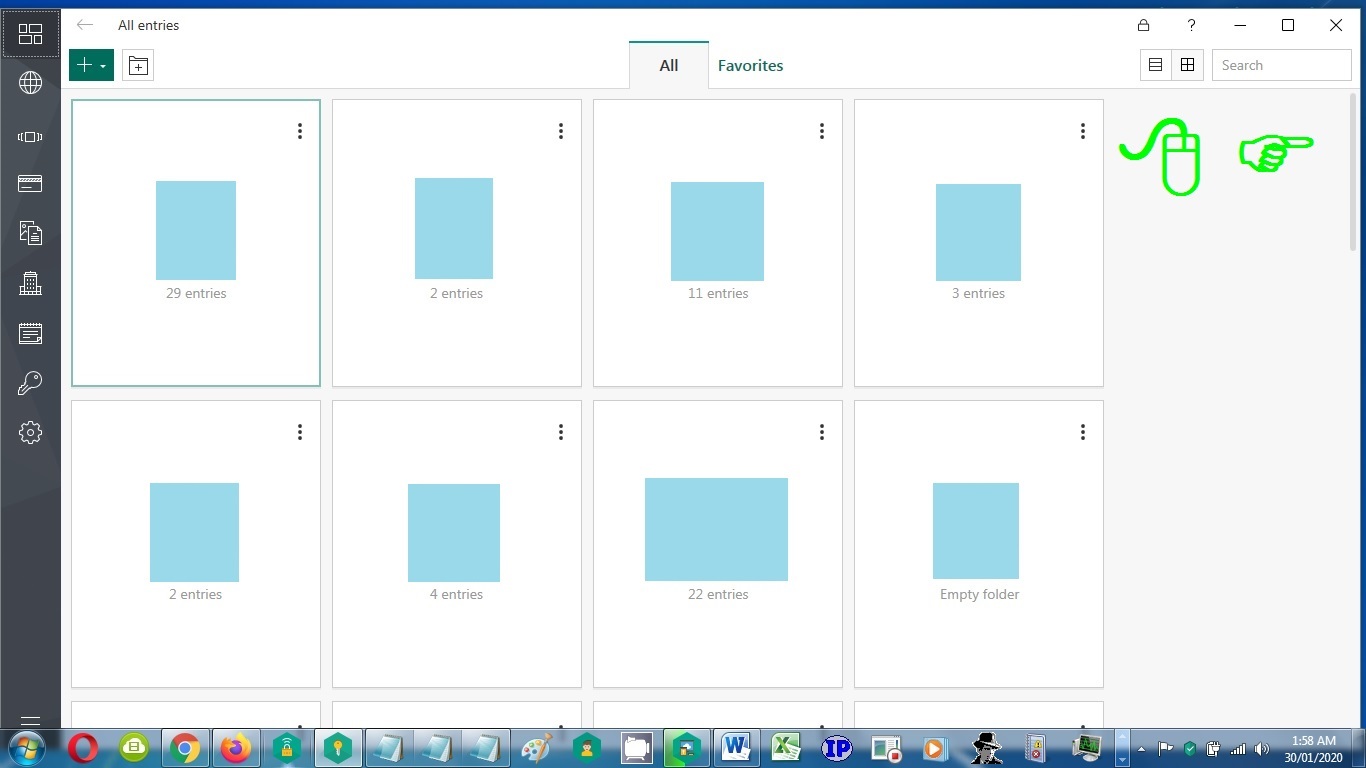Open the key icon password tool
Image resolution: width=1366 pixels, height=768 pixels.
30,383
